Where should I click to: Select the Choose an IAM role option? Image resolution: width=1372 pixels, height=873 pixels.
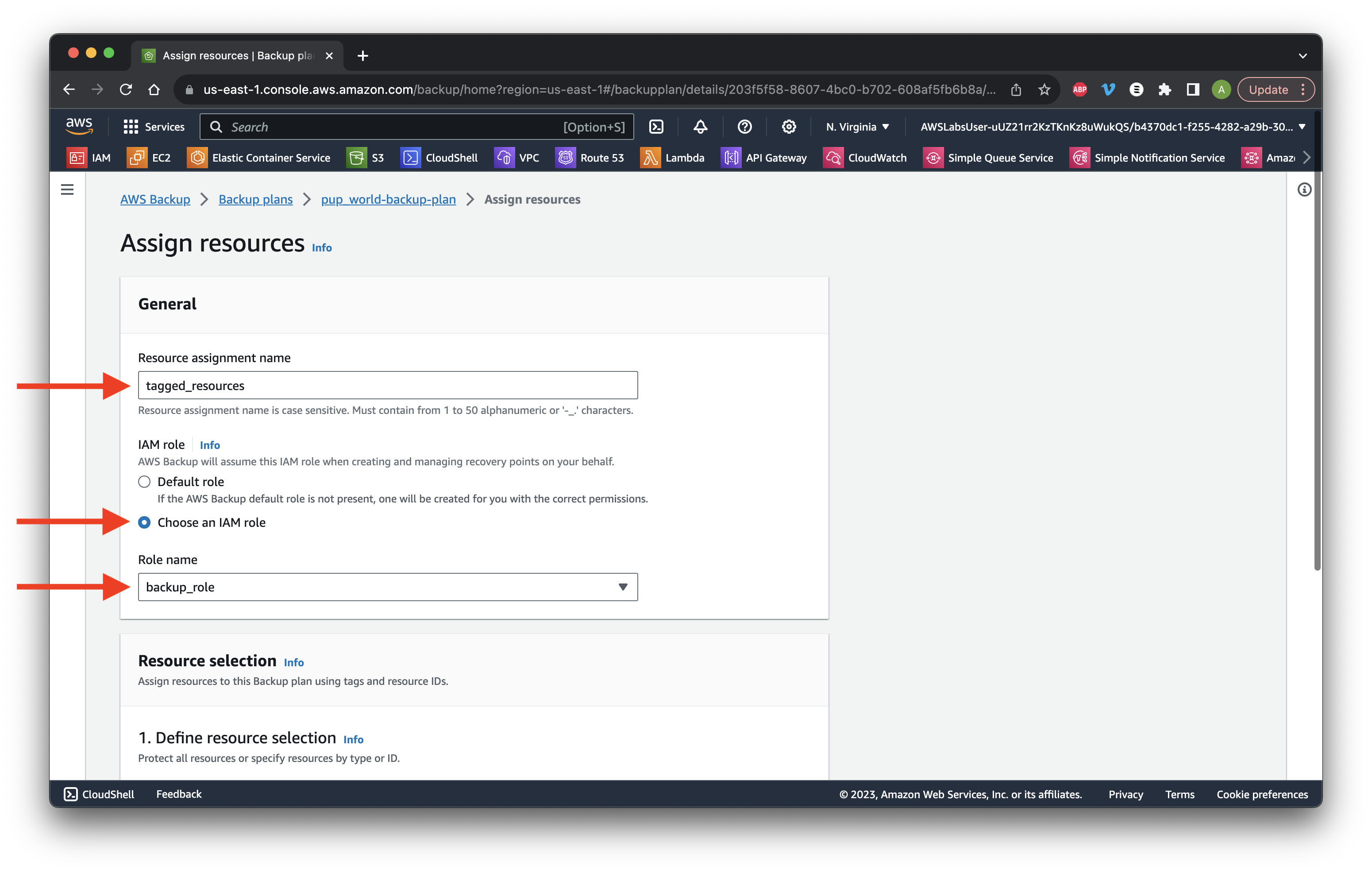pos(144,522)
